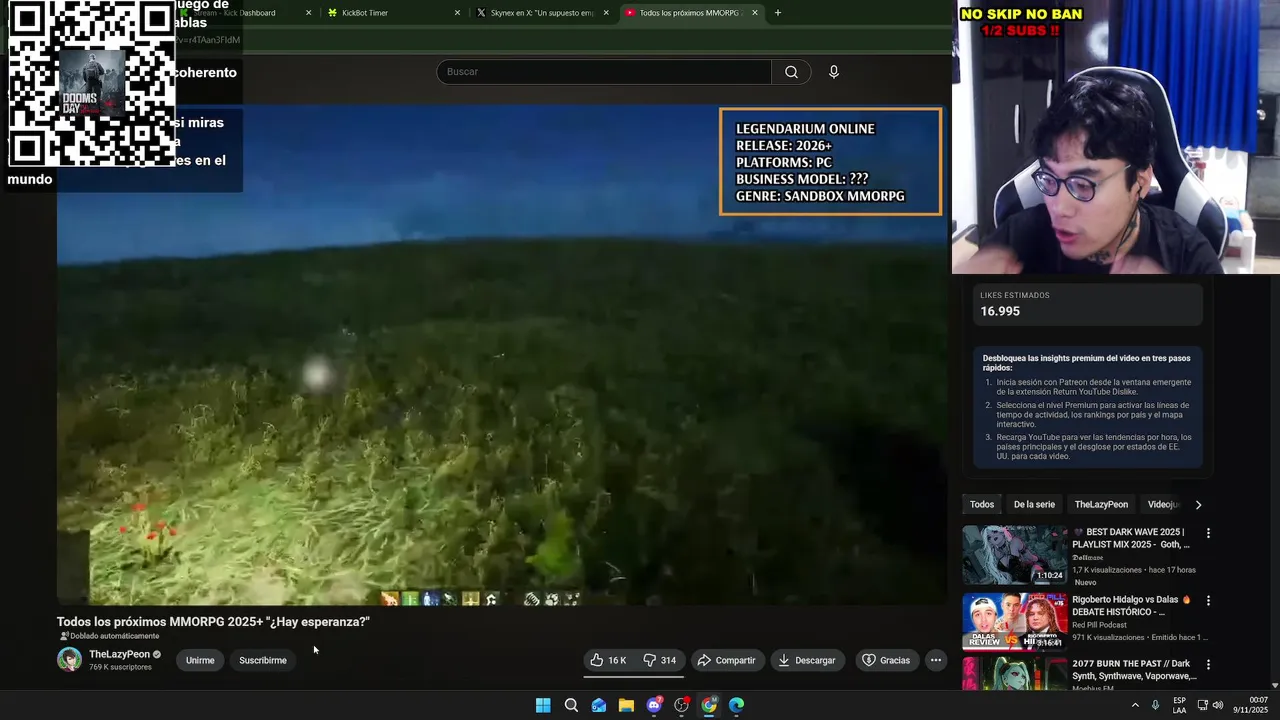Switch to the Stream - Kick Dashboard tab
The width and height of the screenshot is (1280, 720).
click(245, 13)
